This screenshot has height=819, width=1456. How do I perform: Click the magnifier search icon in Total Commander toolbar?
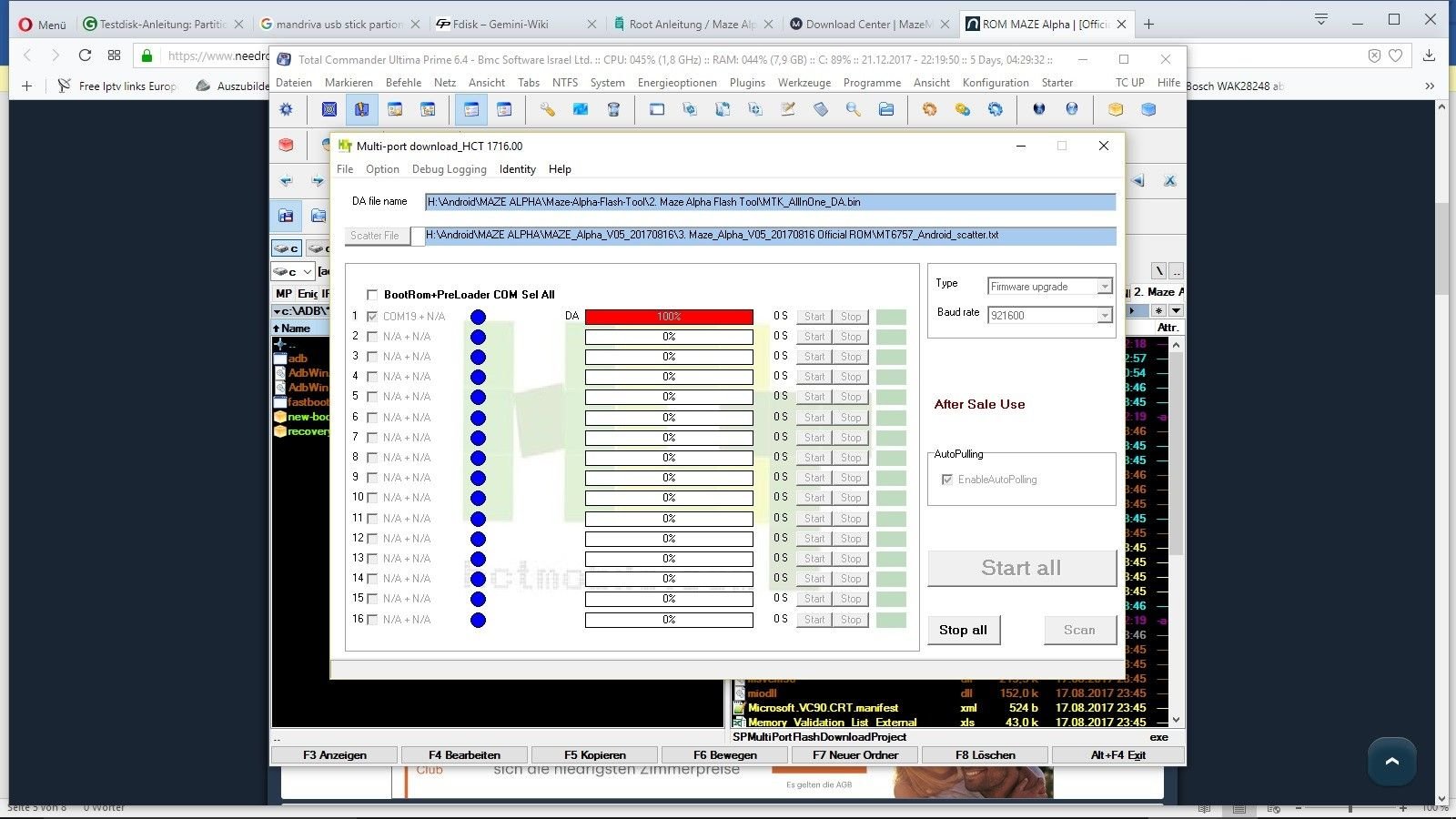(x=853, y=109)
